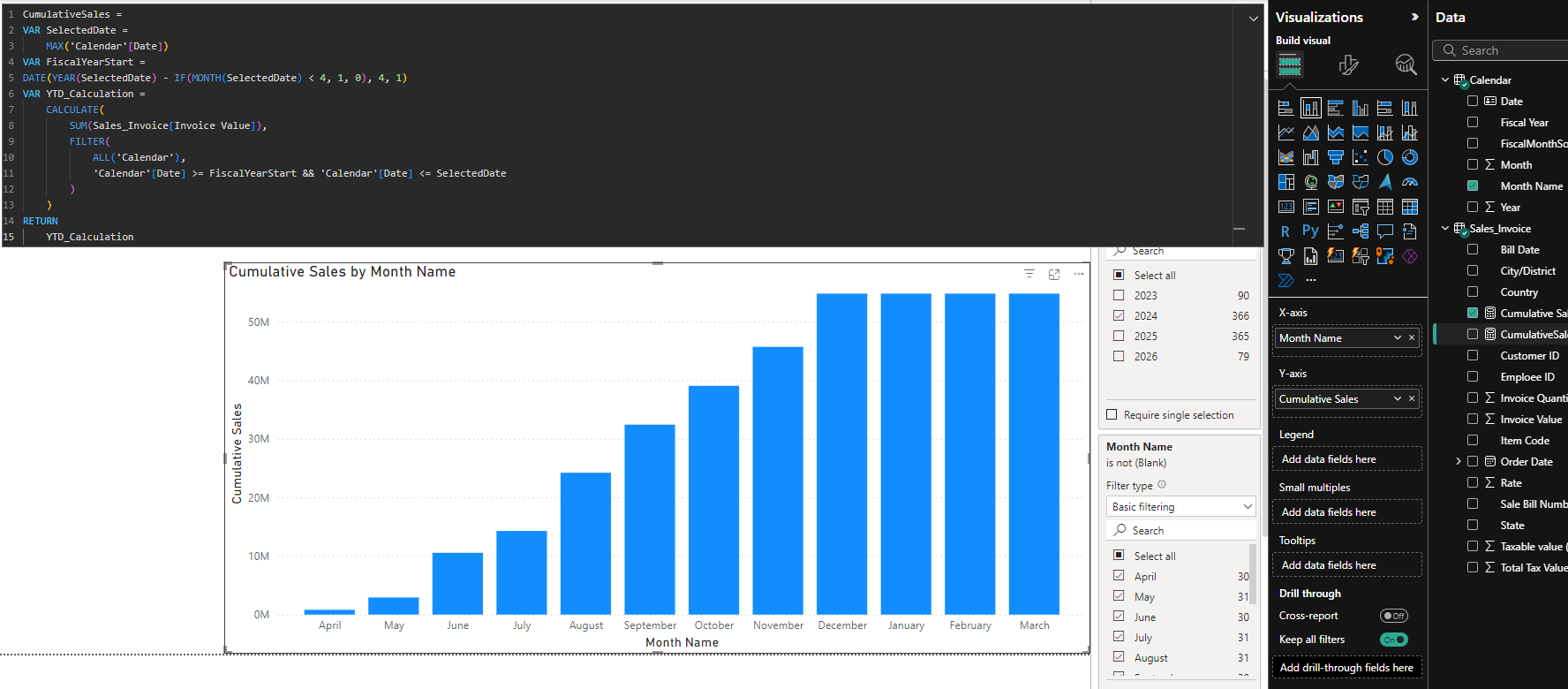Insert the Q&A speech bubble visual
1568x689 pixels.
point(1385,231)
